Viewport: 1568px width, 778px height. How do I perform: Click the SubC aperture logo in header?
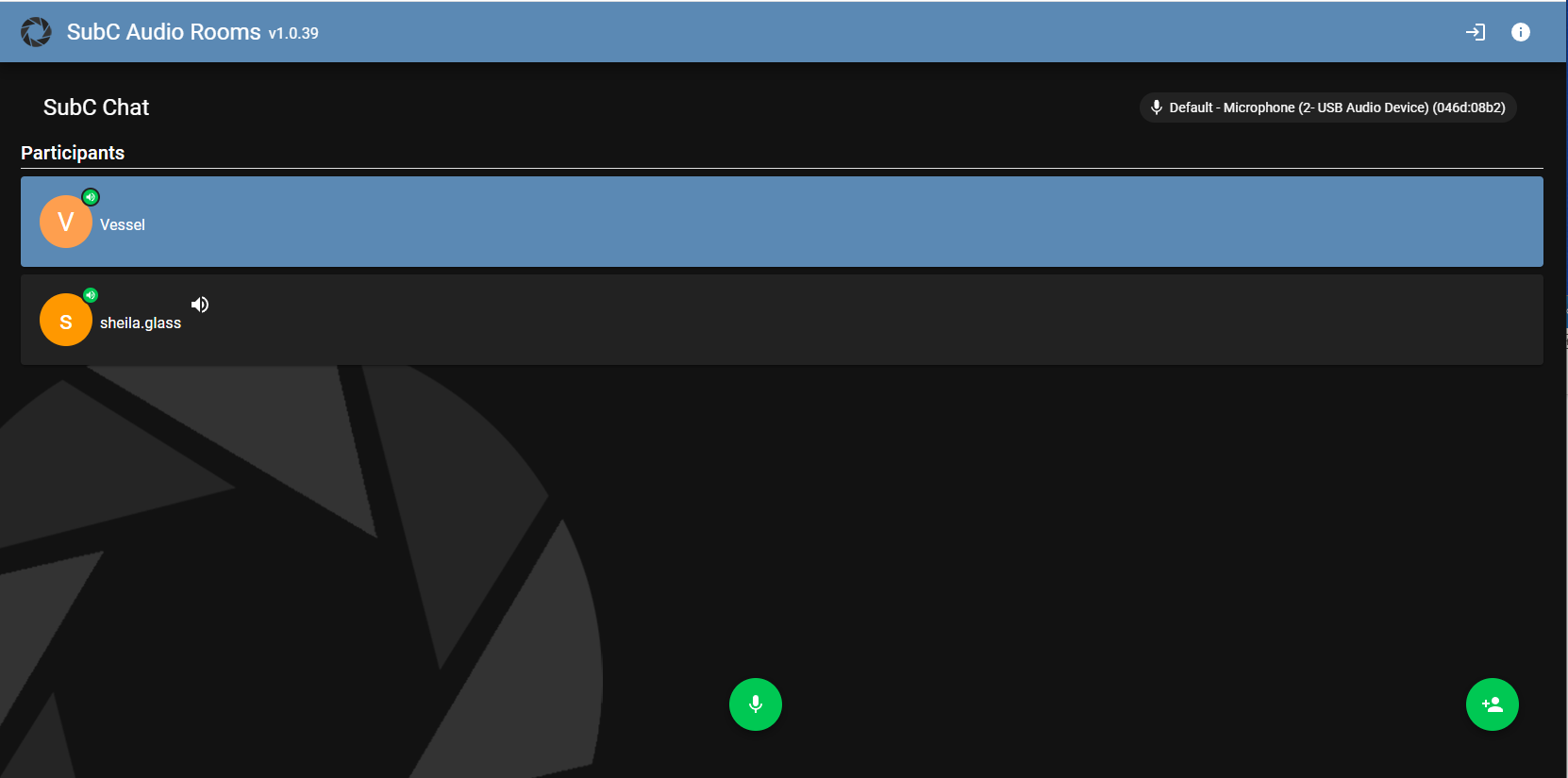[36, 32]
